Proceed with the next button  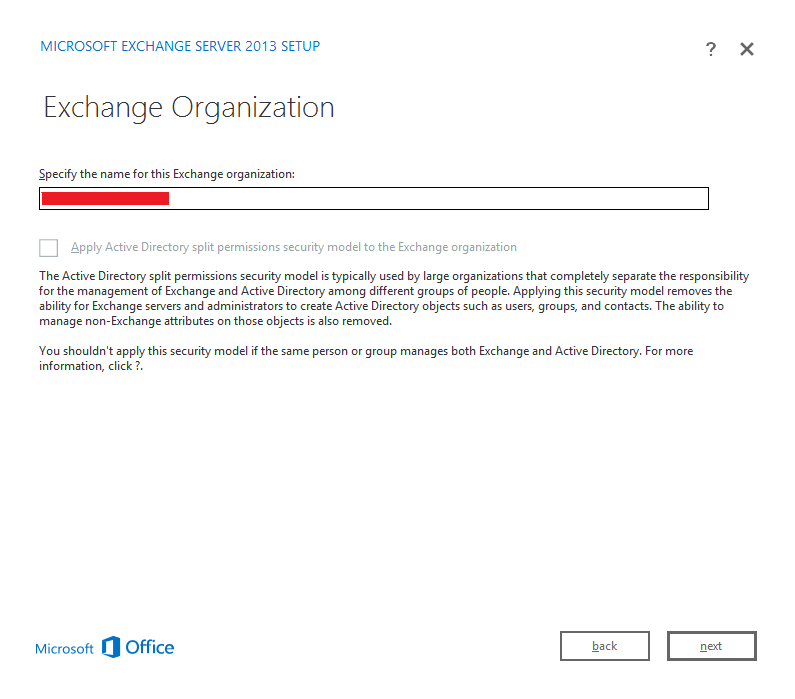click(x=711, y=646)
